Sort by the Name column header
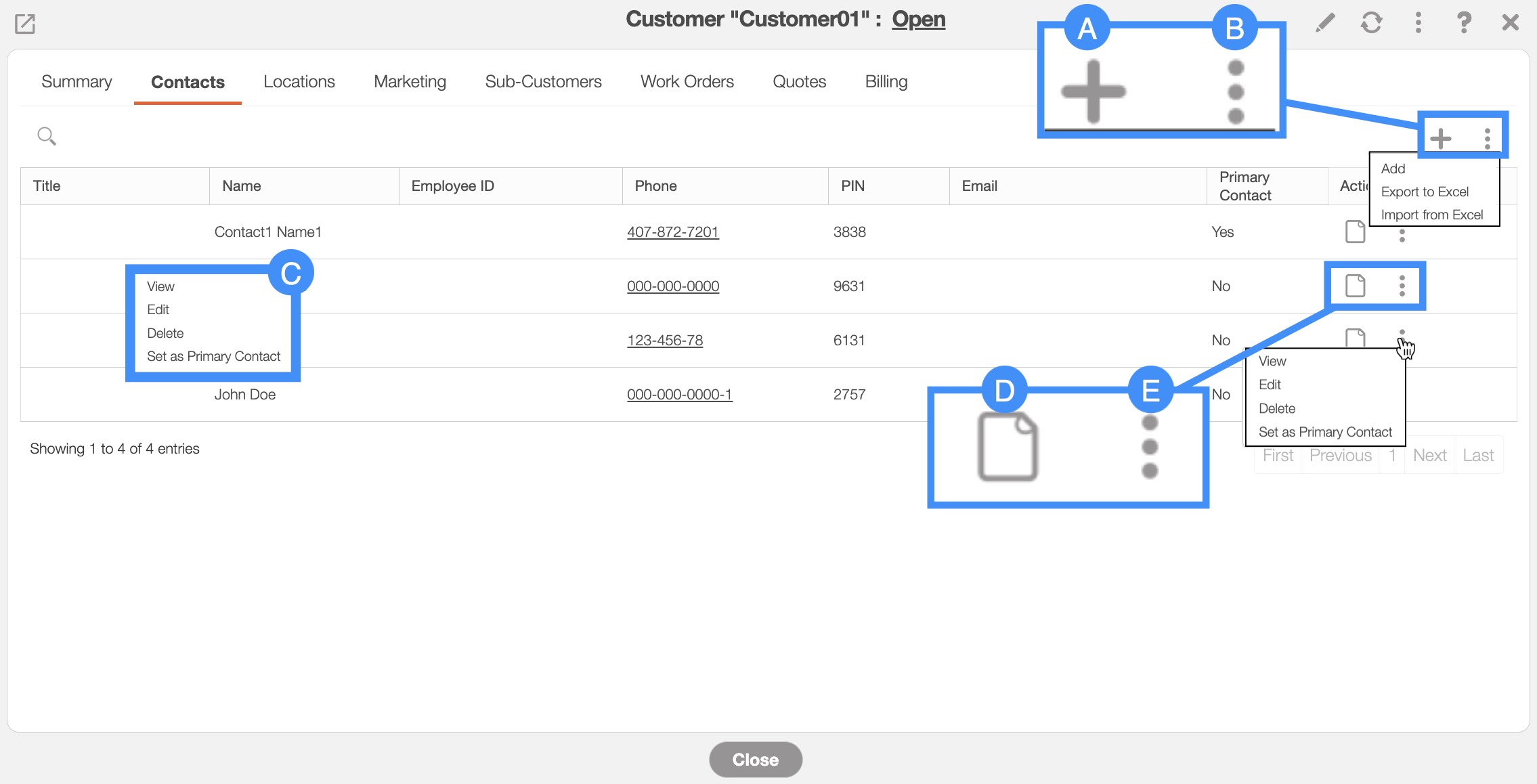 [x=242, y=186]
